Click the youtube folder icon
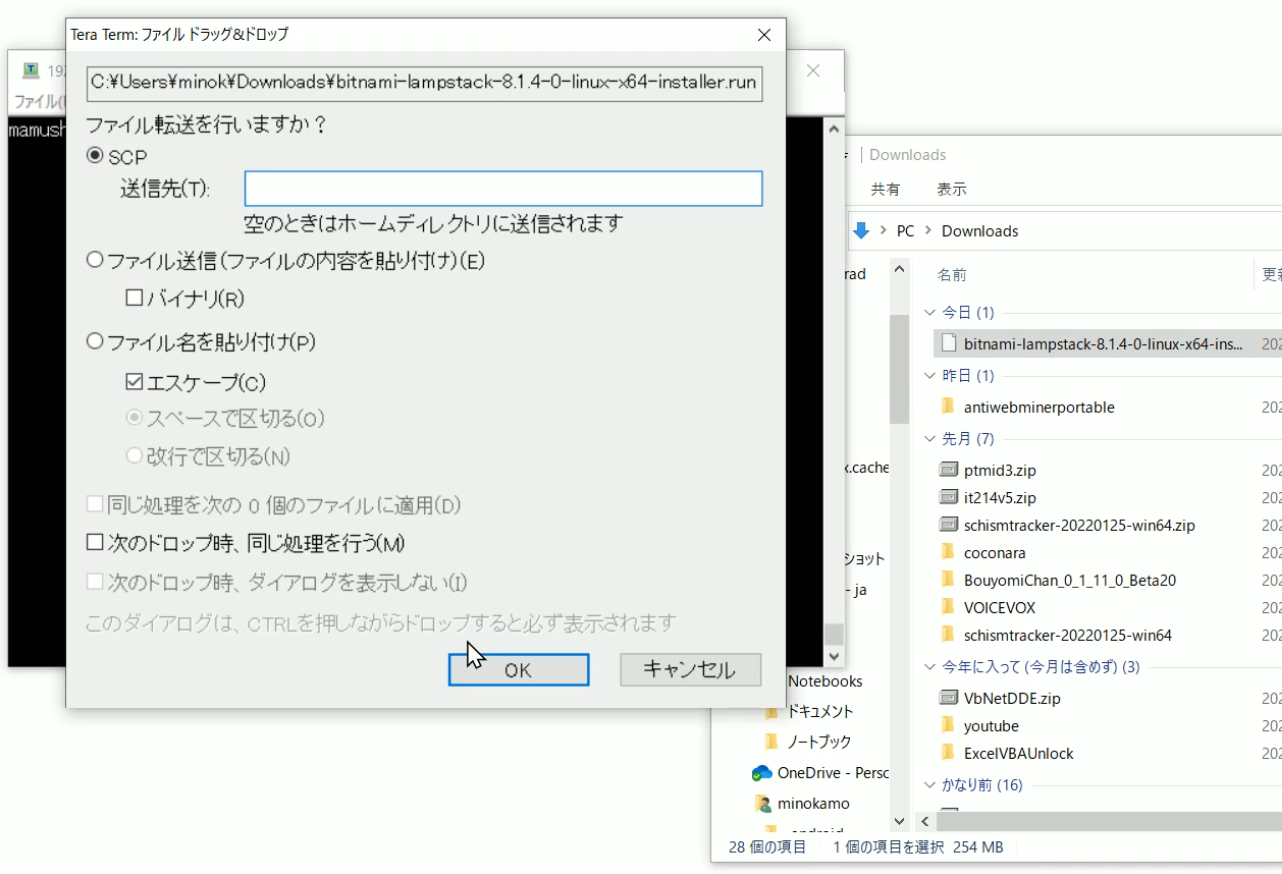This screenshot has width=1282, height=874. (949, 726)
